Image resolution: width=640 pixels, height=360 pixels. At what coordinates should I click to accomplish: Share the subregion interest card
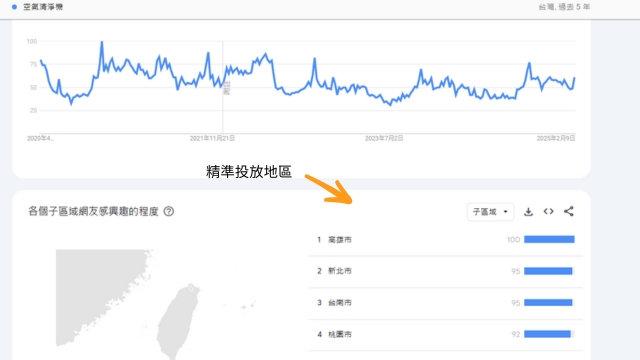(569, 211)
